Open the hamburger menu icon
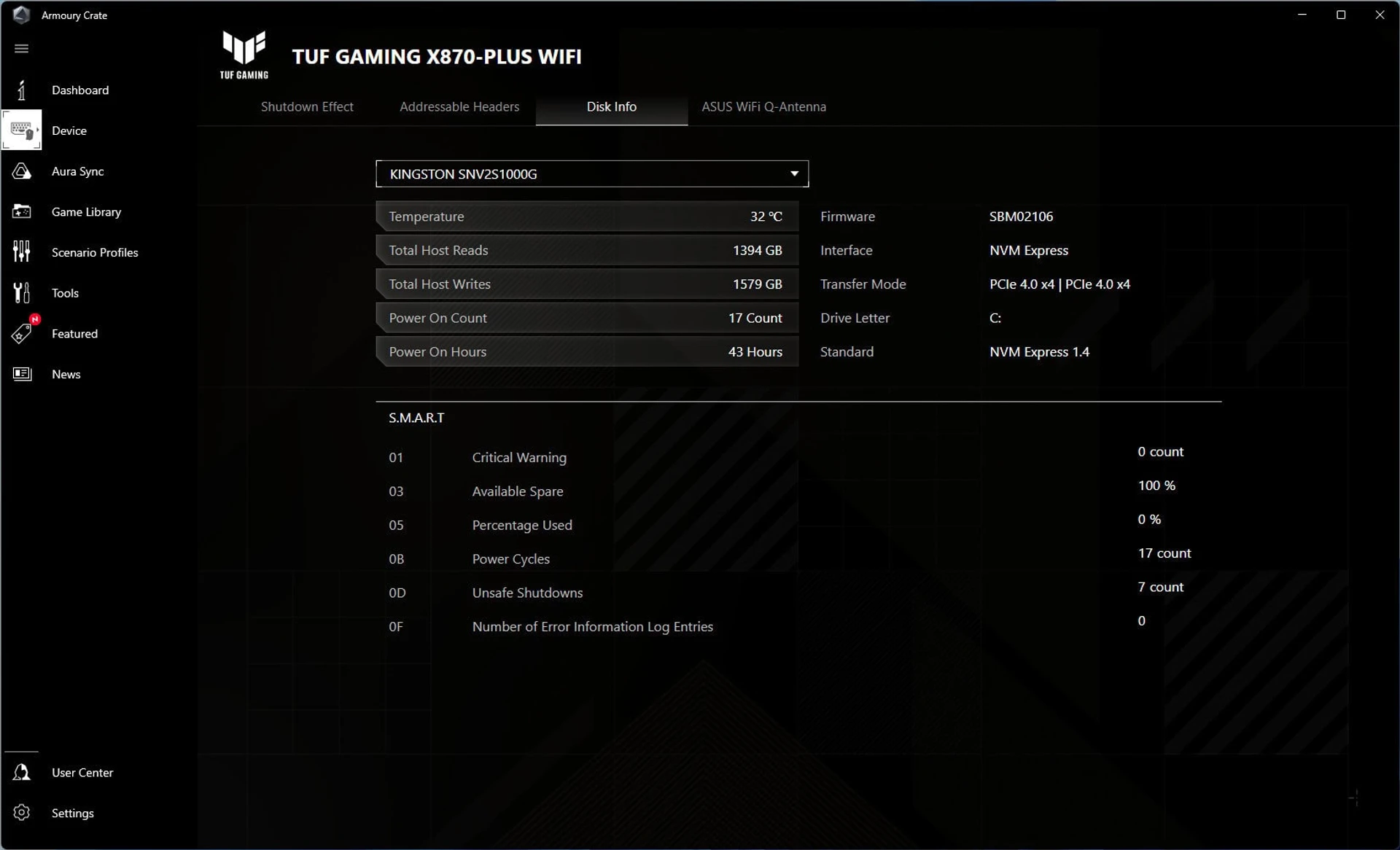Image resolution: width=1400 pixels, height=850 pixels. (21, 48)
